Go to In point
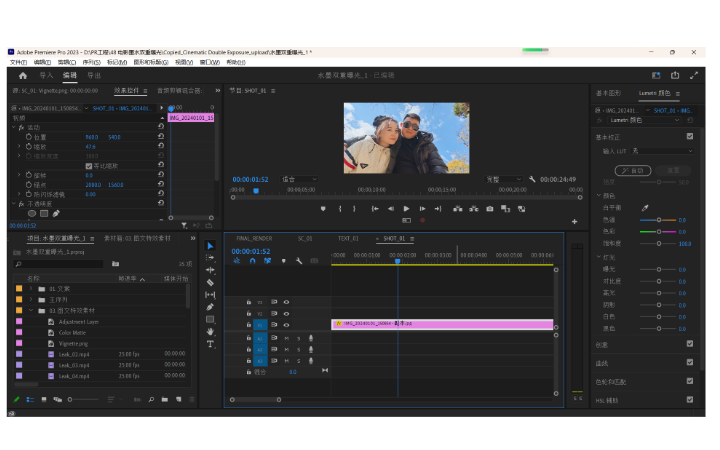The width and height of the screenshot is (720, 450). point(375,209)
